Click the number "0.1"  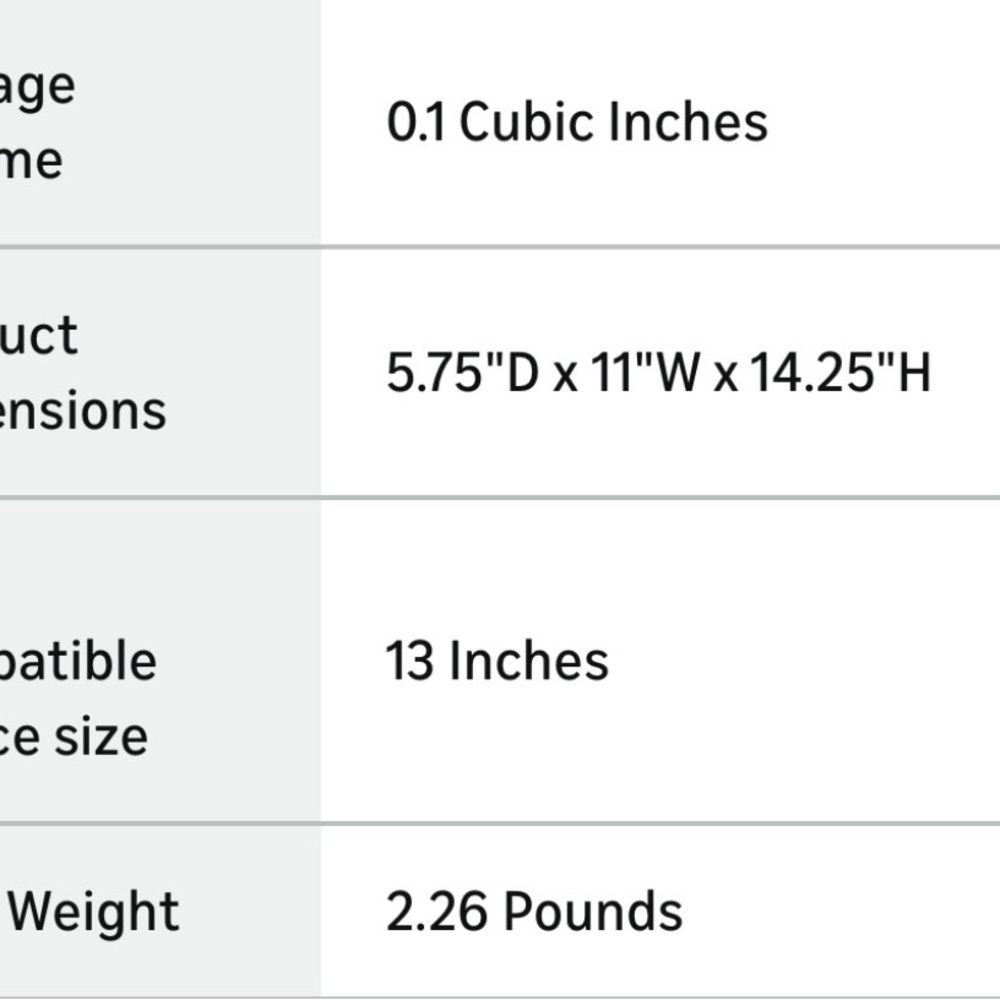[416, 121]
